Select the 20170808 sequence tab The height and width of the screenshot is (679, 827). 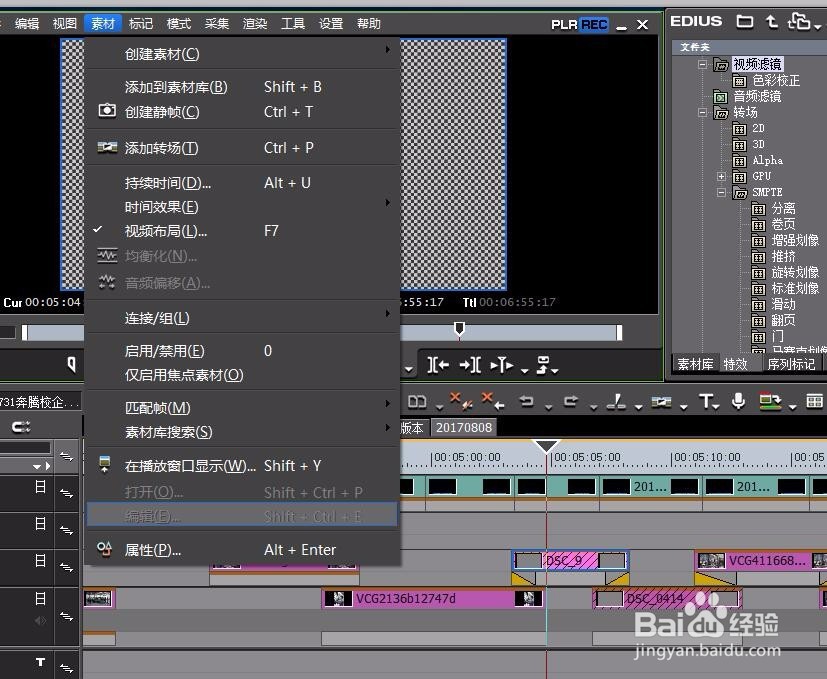tap(464, 427)
